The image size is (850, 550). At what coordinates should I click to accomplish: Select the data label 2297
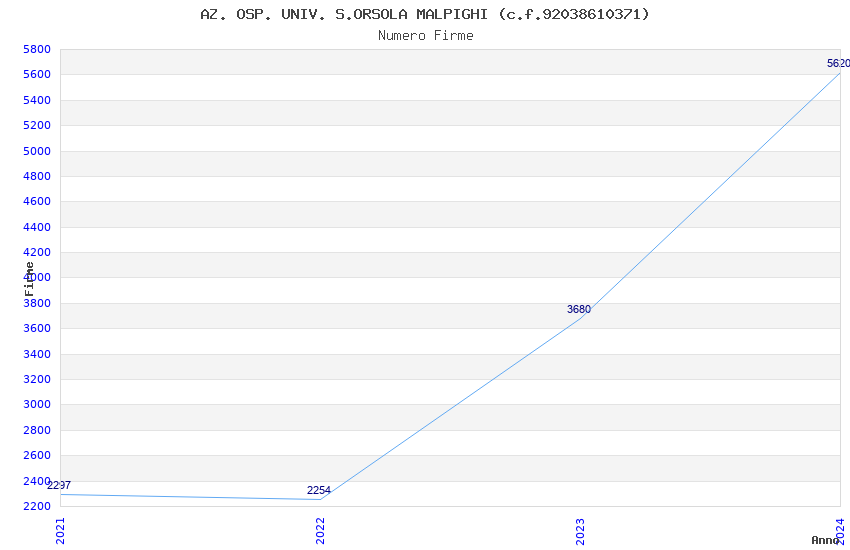[59, 486]
